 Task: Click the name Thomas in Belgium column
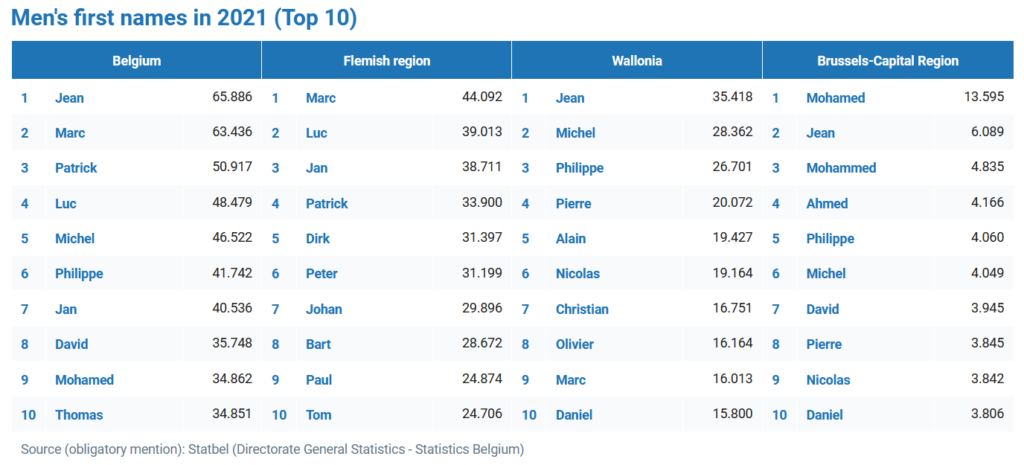click(79, 415)
